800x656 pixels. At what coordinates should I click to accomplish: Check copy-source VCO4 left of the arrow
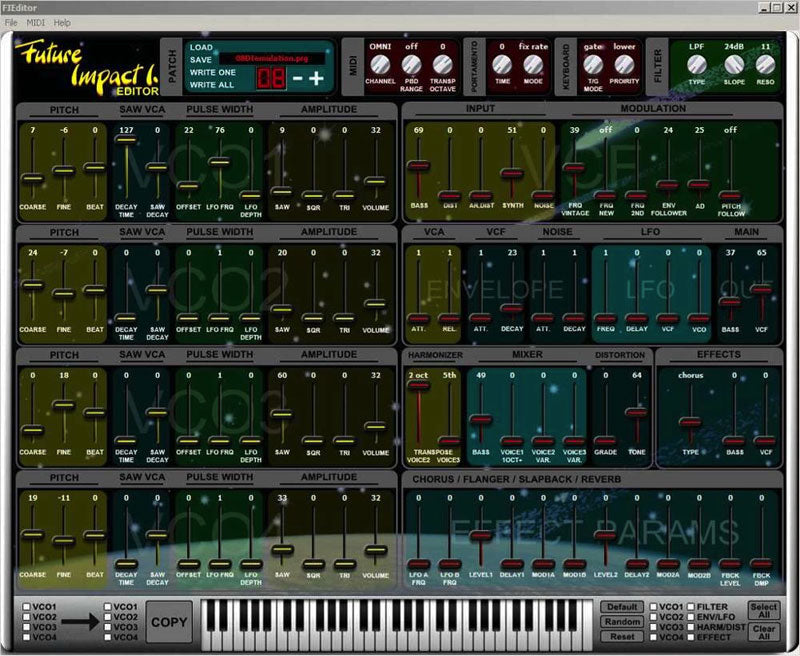26,637
